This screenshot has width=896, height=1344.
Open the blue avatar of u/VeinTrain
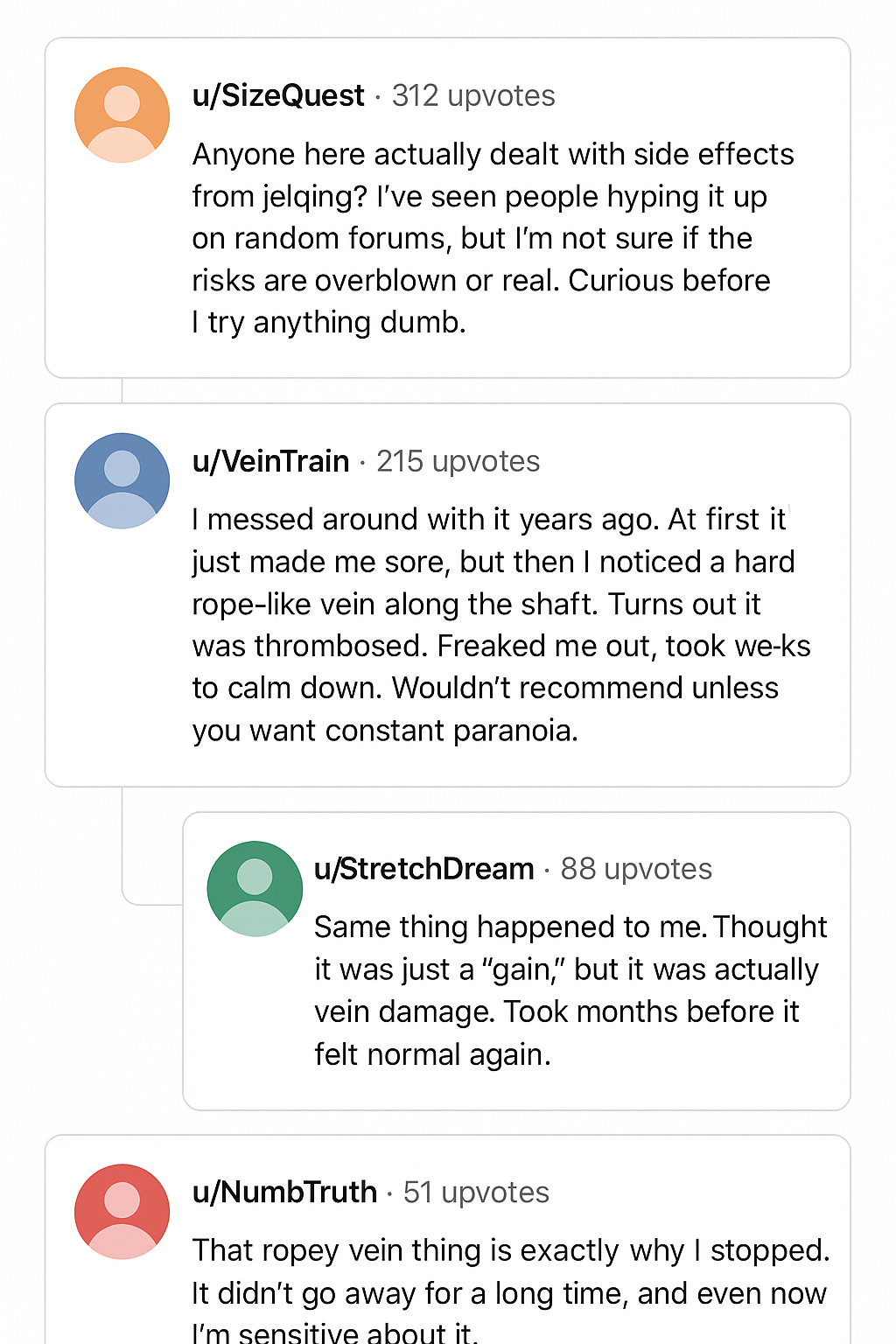click(122, 480)
